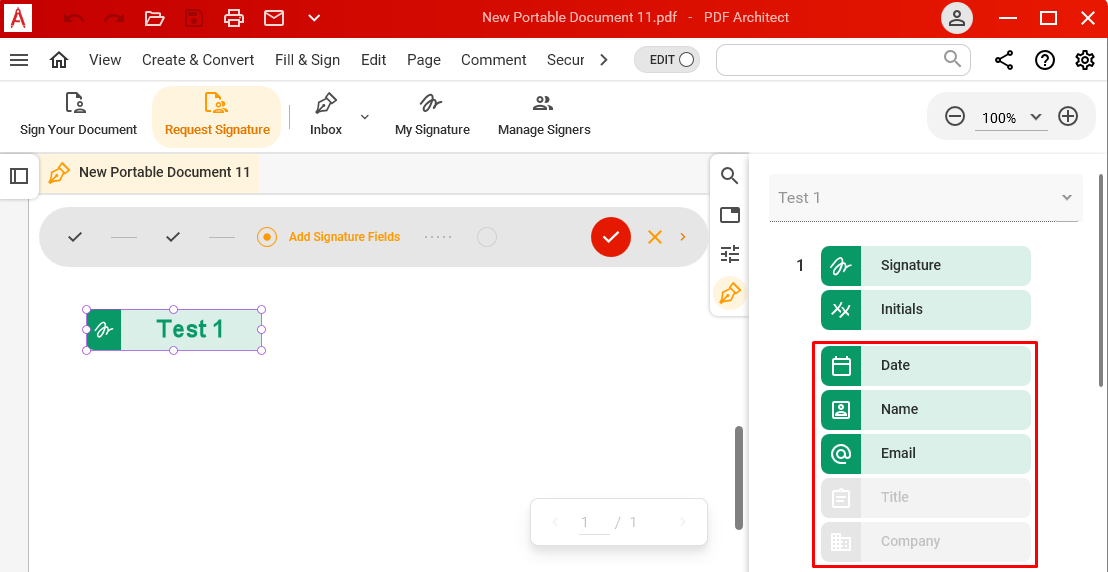Click the page number input field
This screenshot has width=1108, height=572.
point(594,523)
